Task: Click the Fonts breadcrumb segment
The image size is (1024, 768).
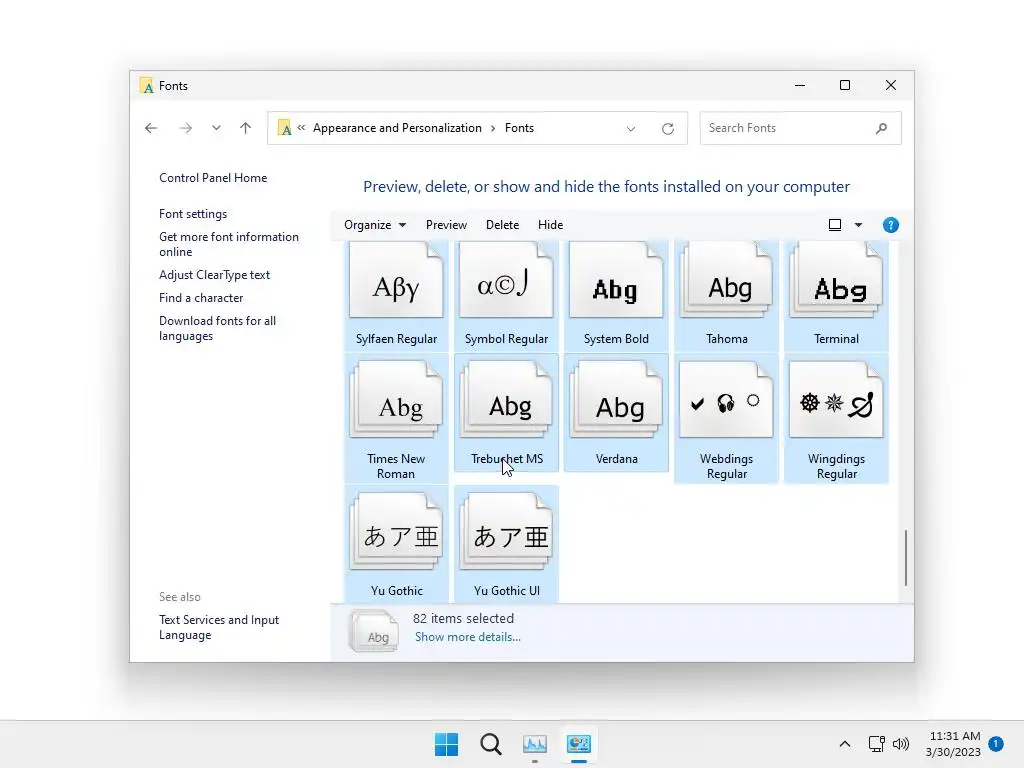Action: 519,128
